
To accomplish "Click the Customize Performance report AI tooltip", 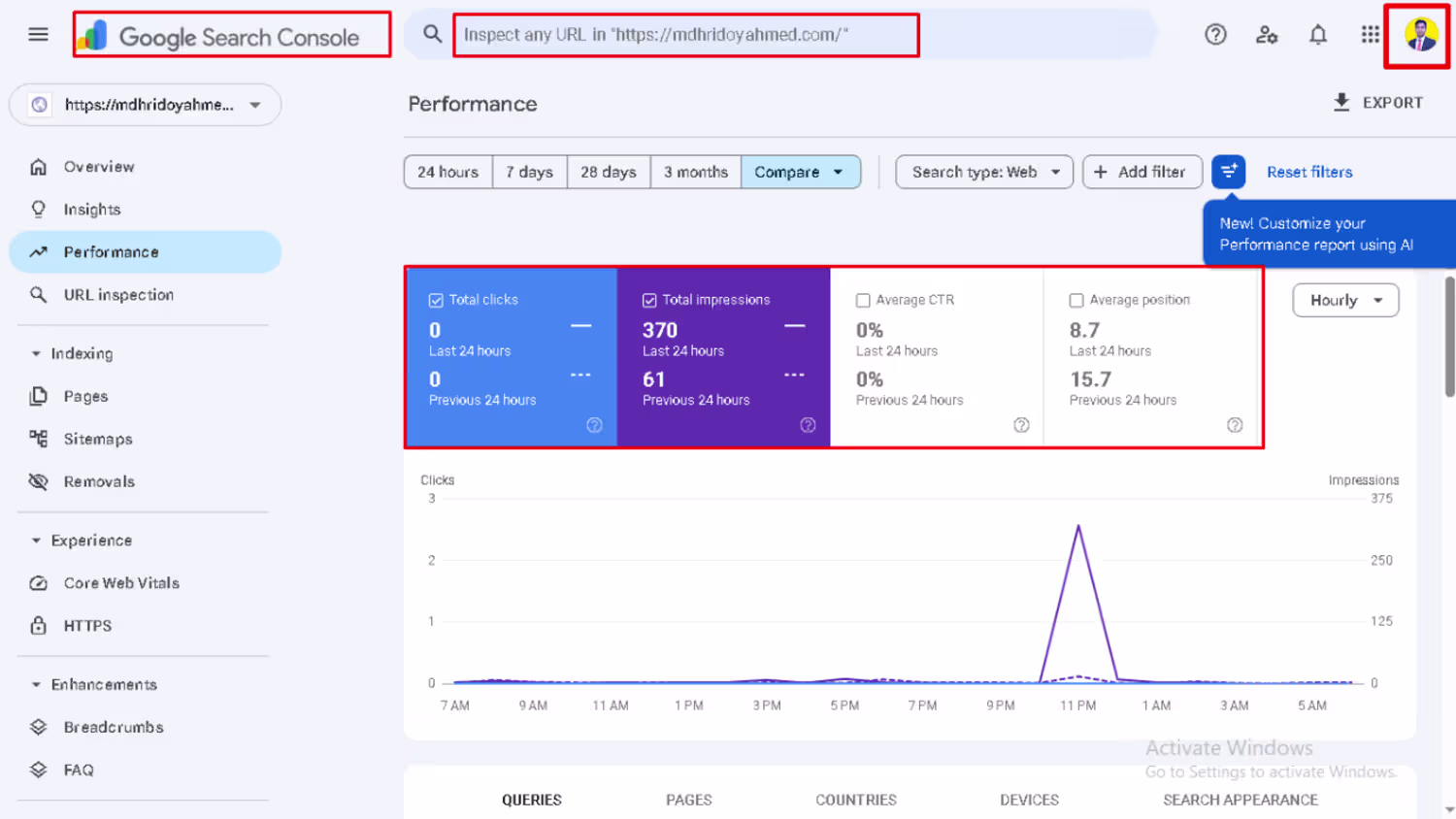I will (x=1328, y=234).
